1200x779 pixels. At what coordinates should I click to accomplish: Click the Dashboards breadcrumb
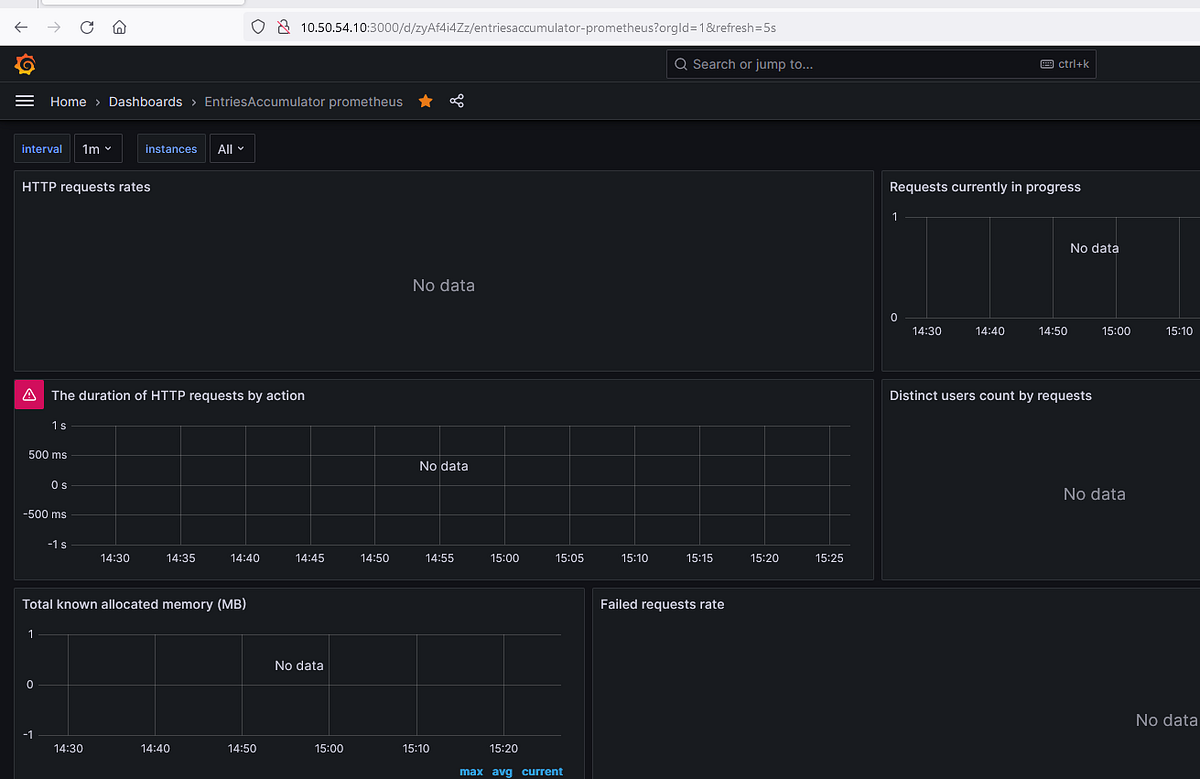[x=145, y=101]
